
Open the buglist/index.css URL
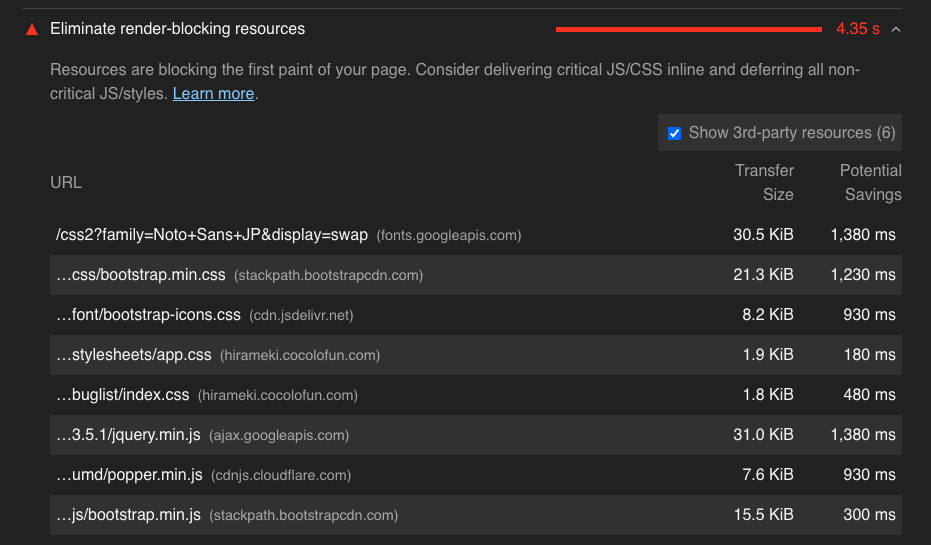[122, 395]
